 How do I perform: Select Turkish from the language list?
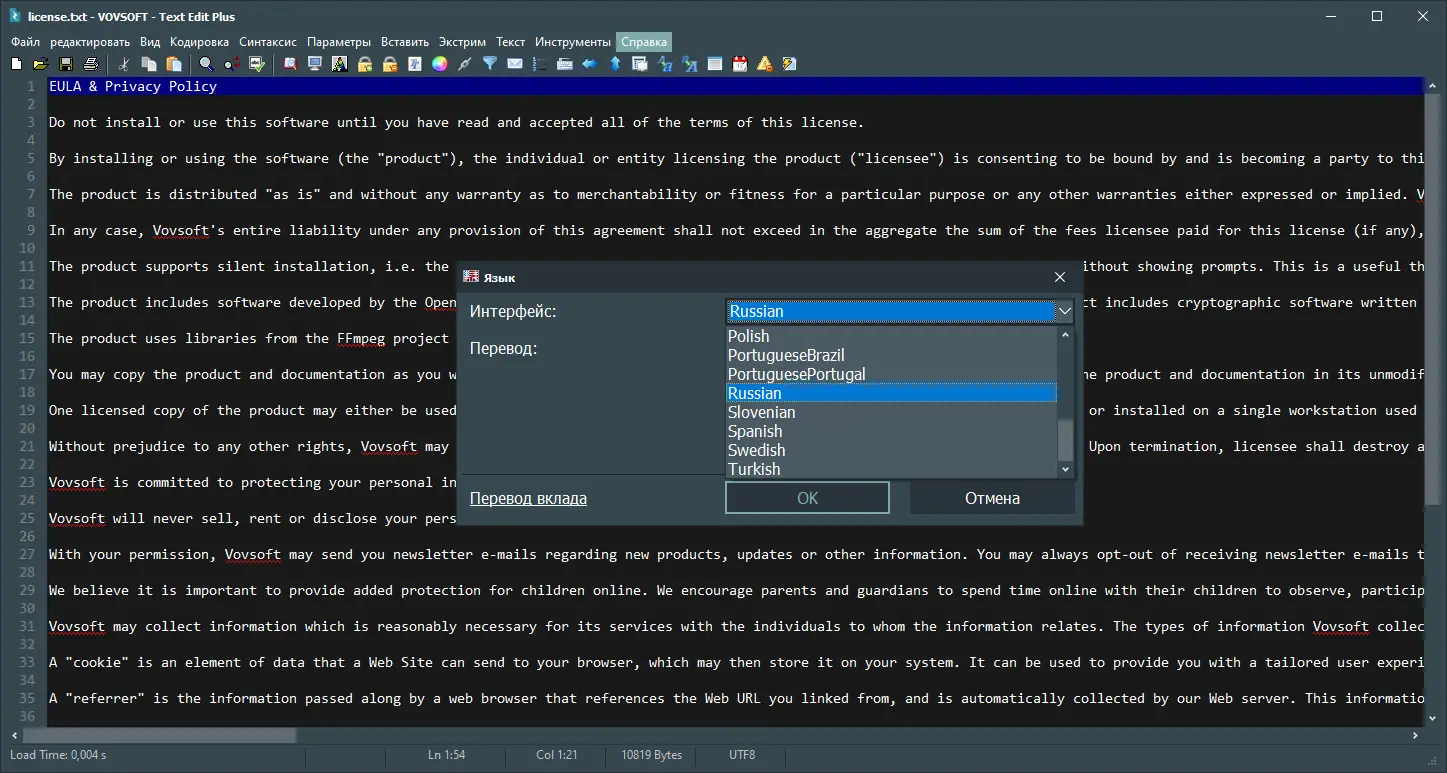click(x=891, y=469)
